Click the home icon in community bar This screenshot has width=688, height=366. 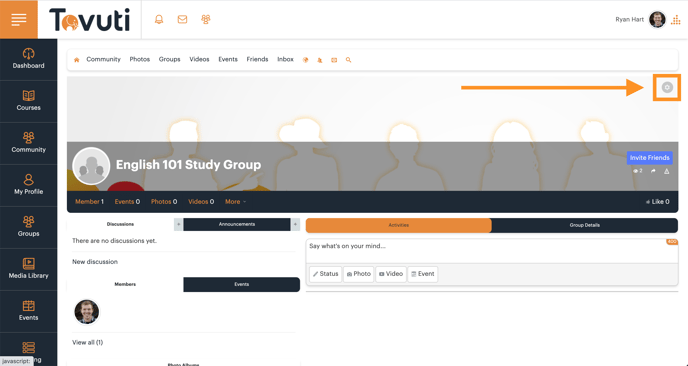(x=77, y=60)
